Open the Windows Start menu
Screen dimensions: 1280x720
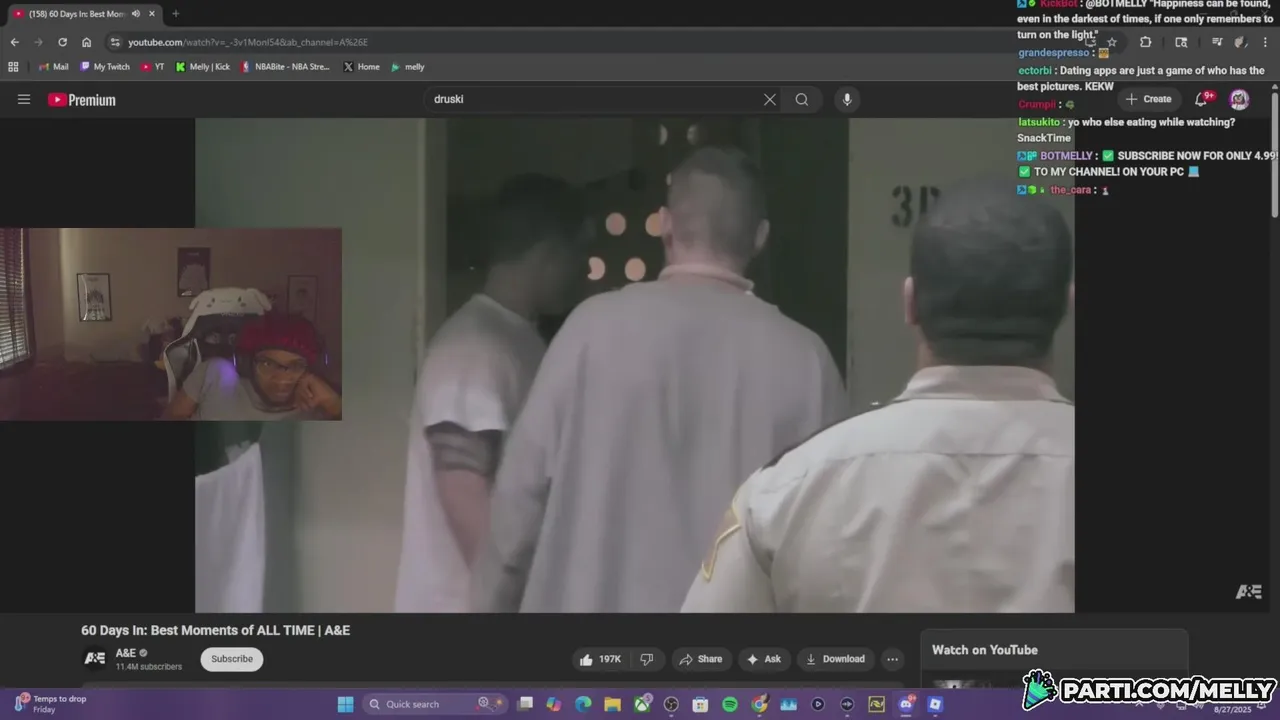345,704
